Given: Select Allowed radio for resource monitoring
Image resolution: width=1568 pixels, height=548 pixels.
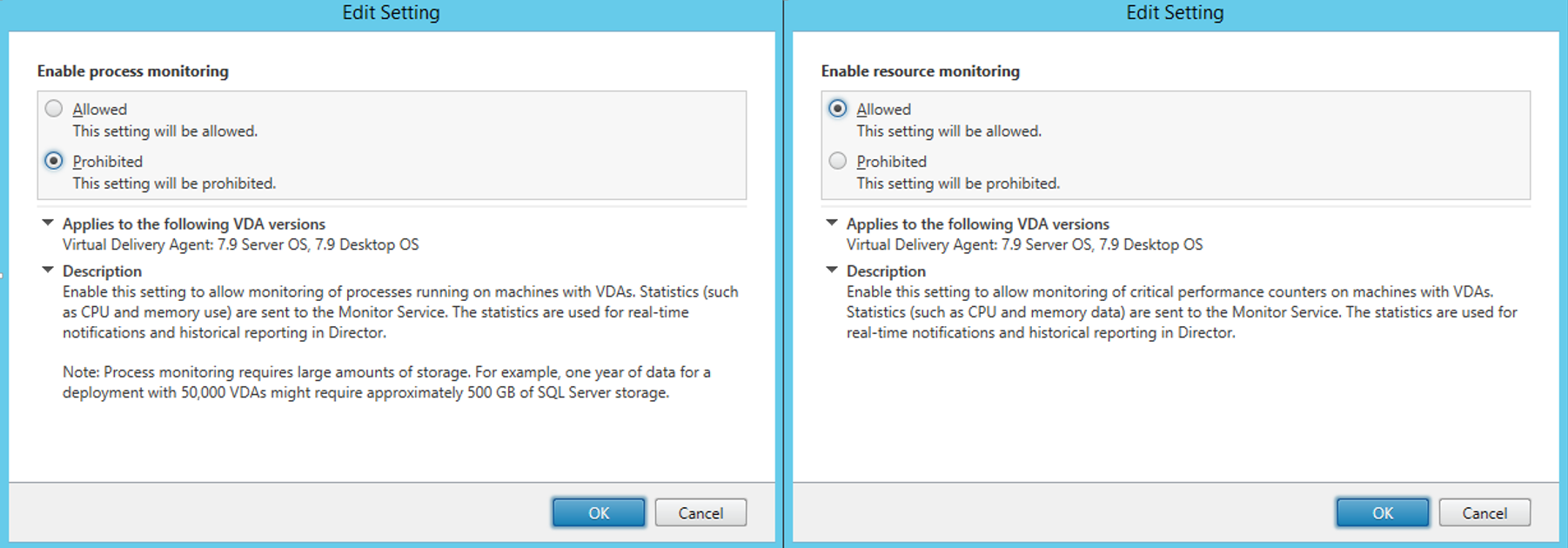Looking at the screenshot, I should click(x=838, y=109).
